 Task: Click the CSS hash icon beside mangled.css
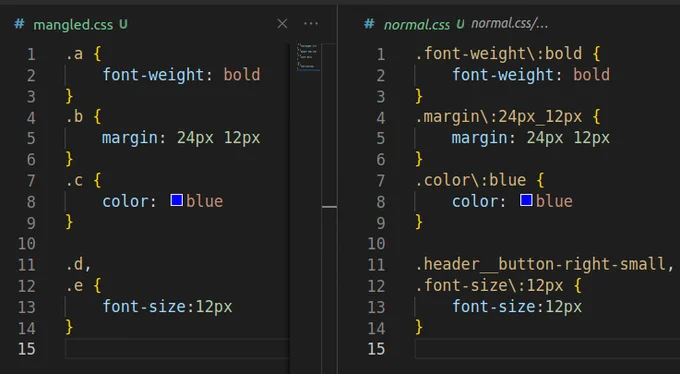(19, 24)
